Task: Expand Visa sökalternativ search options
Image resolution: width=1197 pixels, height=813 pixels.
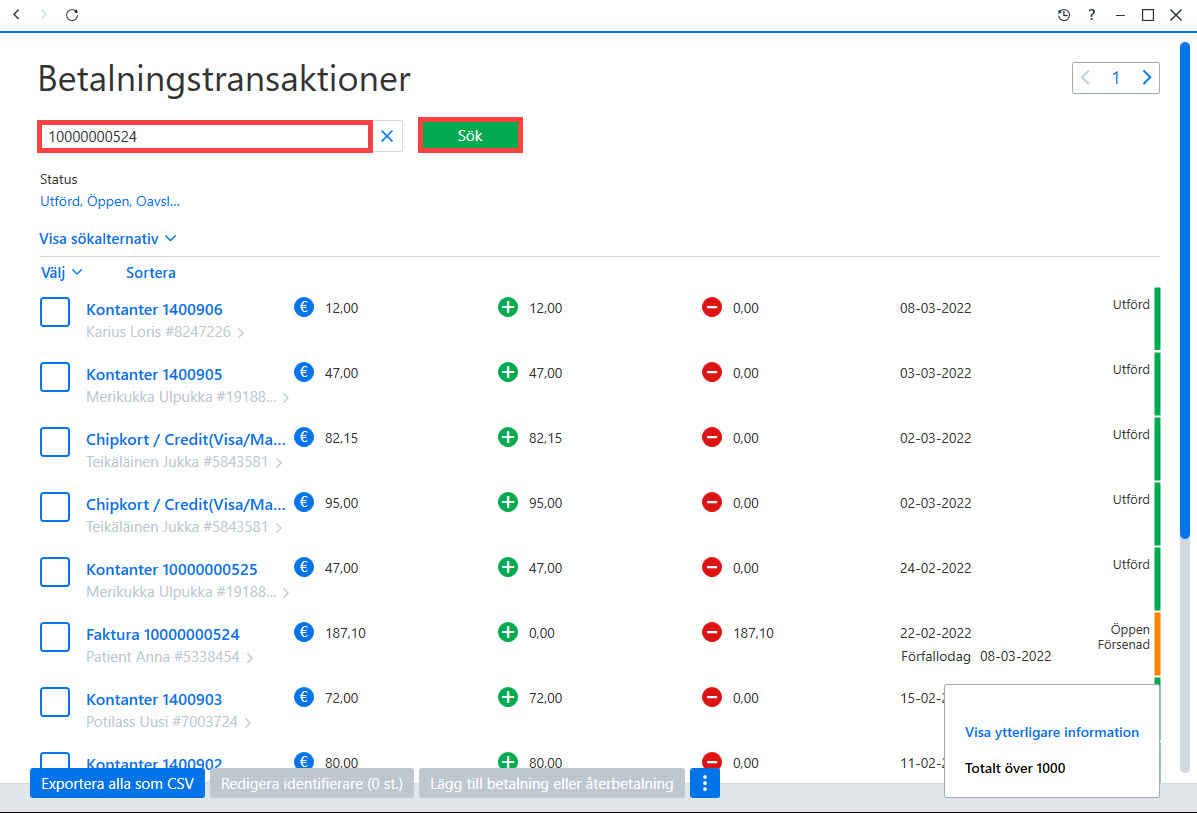Action: (x=108, y=239)
